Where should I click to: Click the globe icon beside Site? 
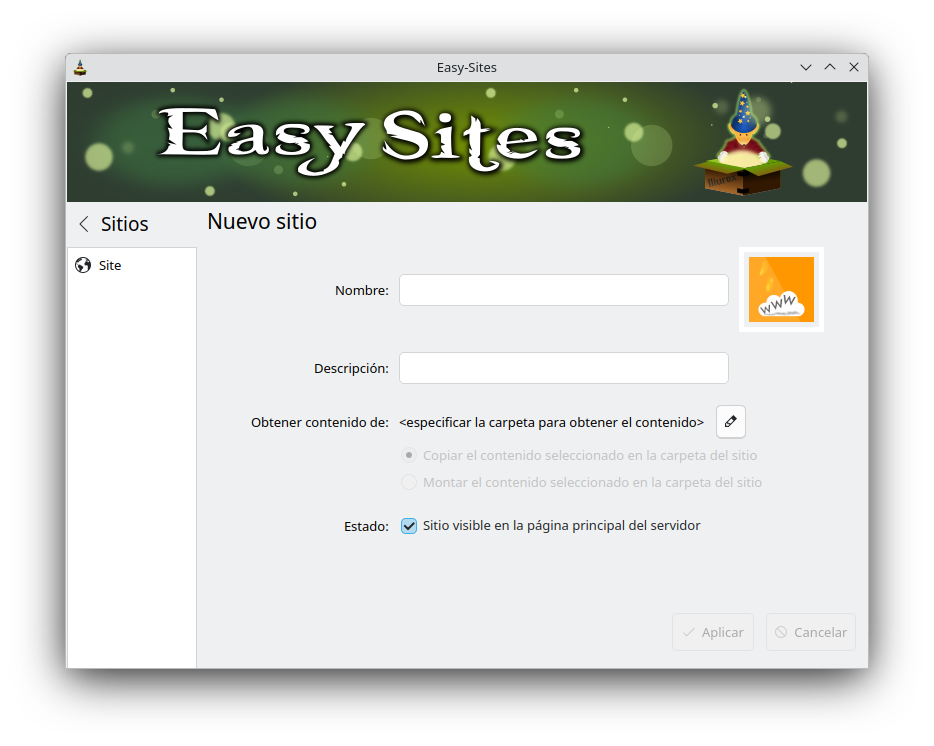click(x=84, y=265)
